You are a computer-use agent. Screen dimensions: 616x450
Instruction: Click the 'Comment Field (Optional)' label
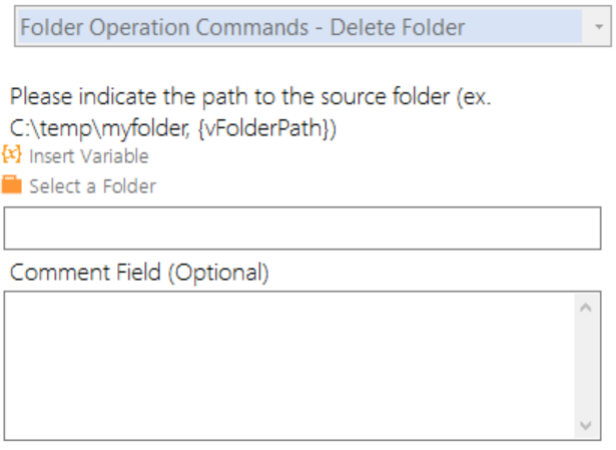tap(139, 272)
